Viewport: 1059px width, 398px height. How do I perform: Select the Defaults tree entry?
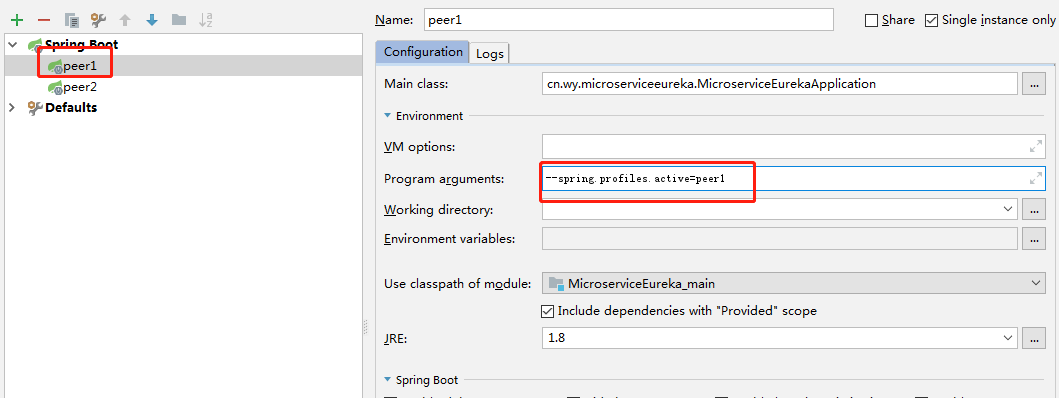(x=71, y=107)
